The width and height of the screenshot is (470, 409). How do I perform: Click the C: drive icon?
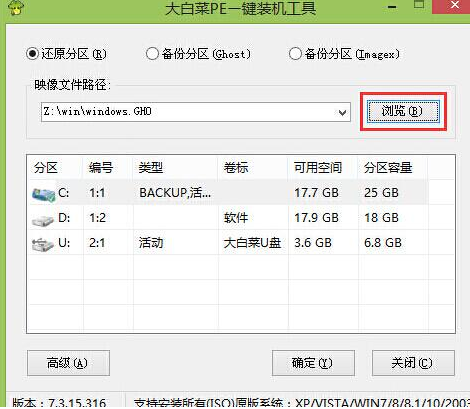(43, 194)
